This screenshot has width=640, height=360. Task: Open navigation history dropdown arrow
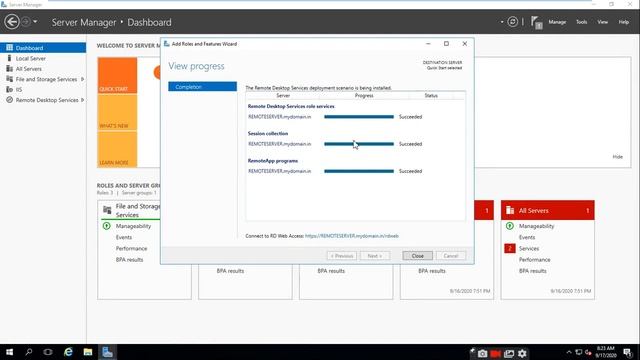(35, 22)
